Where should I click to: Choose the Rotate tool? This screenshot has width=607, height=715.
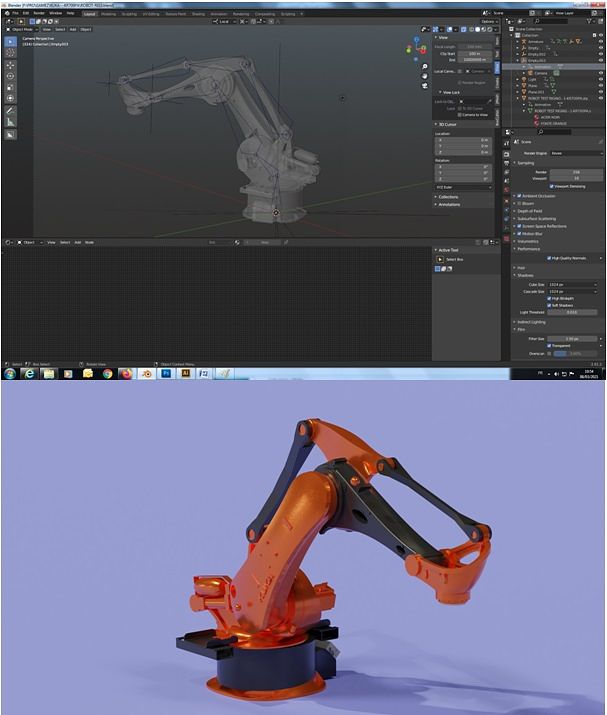[x=11, y=76]
